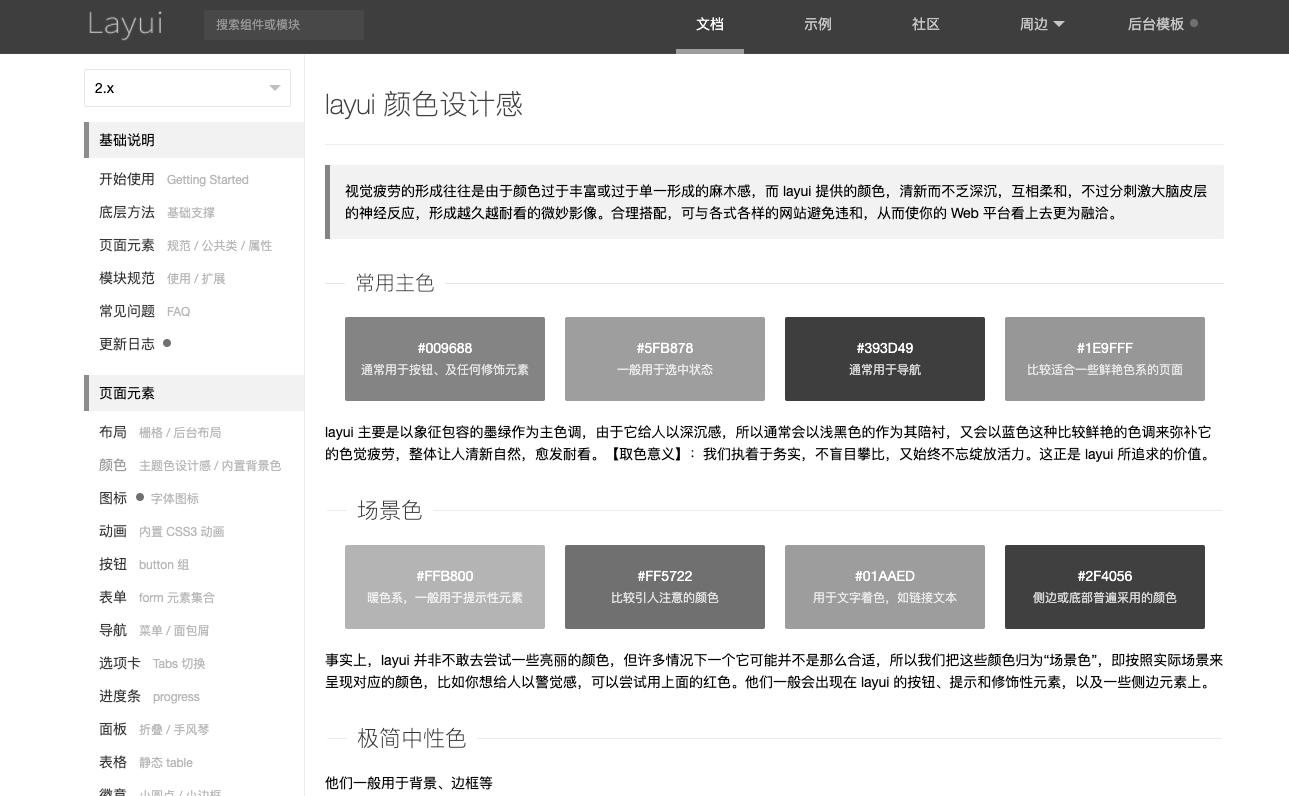Click the 页面元素 sidebar section header
The image size is (1289, 796).
[x=194, y=393]
